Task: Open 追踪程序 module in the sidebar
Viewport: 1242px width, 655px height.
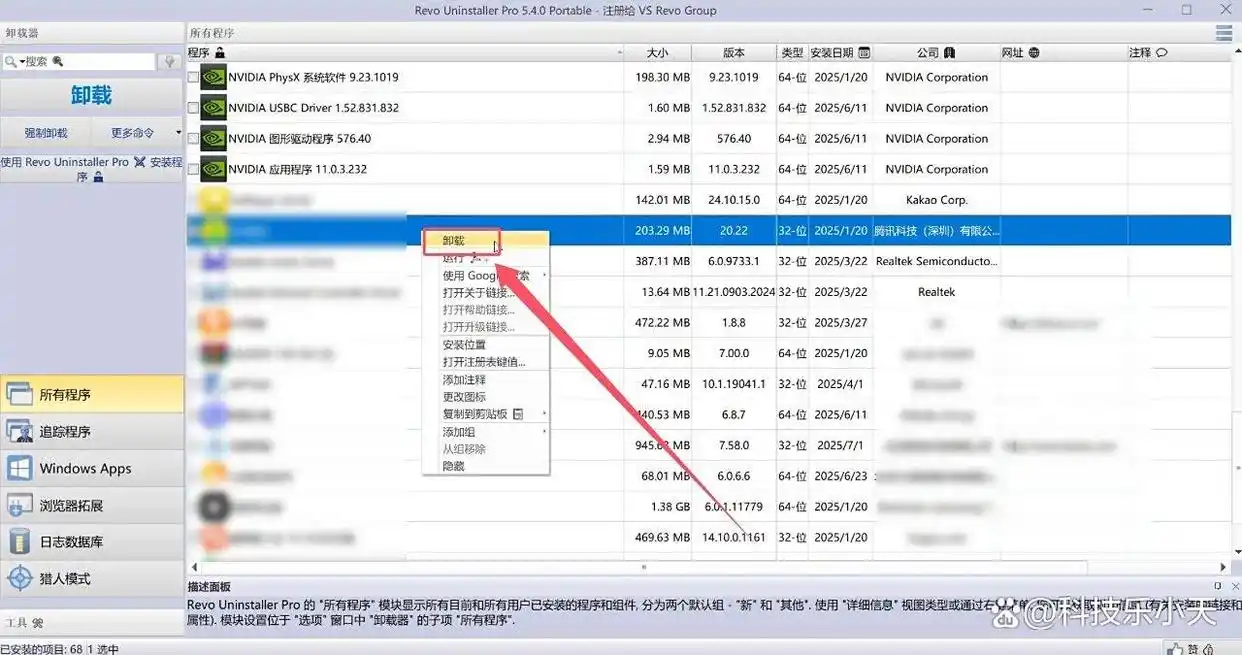Action: point(92,432)
